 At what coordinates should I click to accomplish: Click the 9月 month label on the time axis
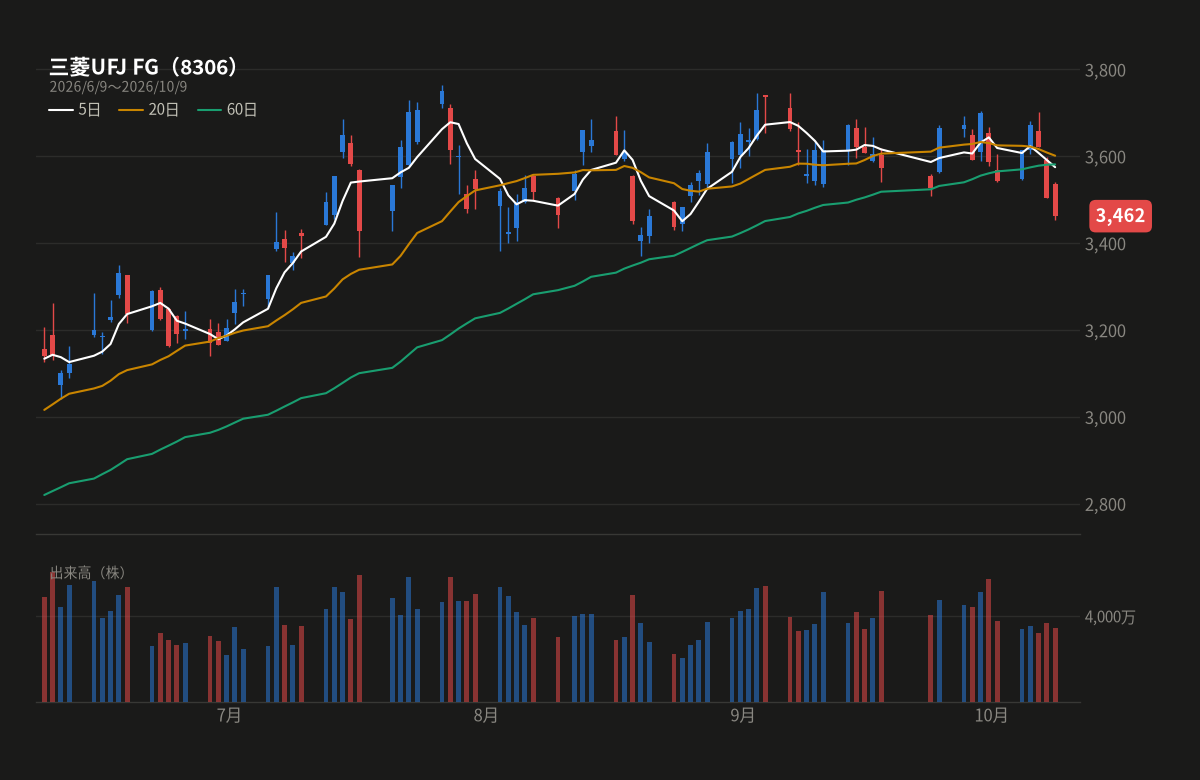click(x=743, y=715)
